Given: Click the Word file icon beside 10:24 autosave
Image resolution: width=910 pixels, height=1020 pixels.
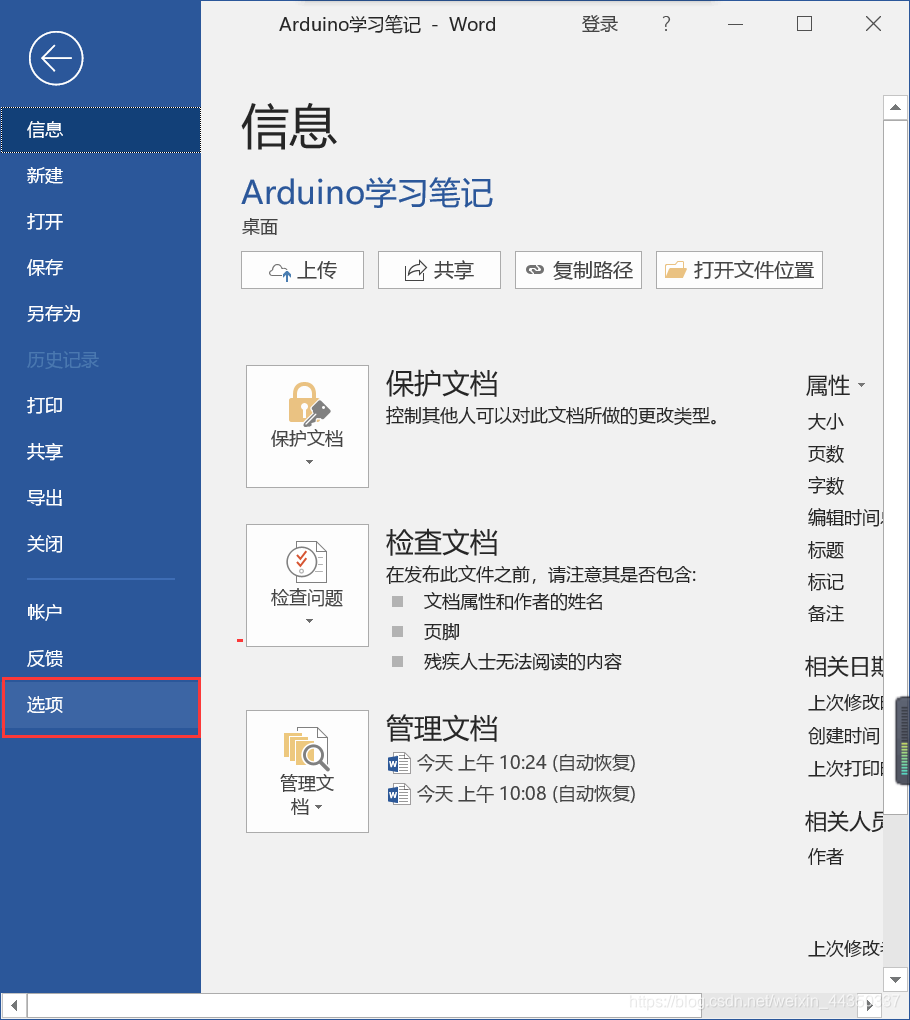Looking at the screenshot, I should point(399,762).
